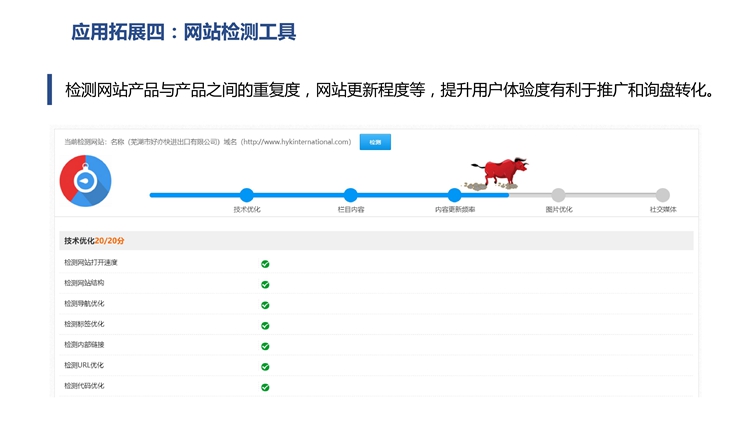
Task: Jump to the 内容更新频率 step node
Action: click(x=455, y=195)
